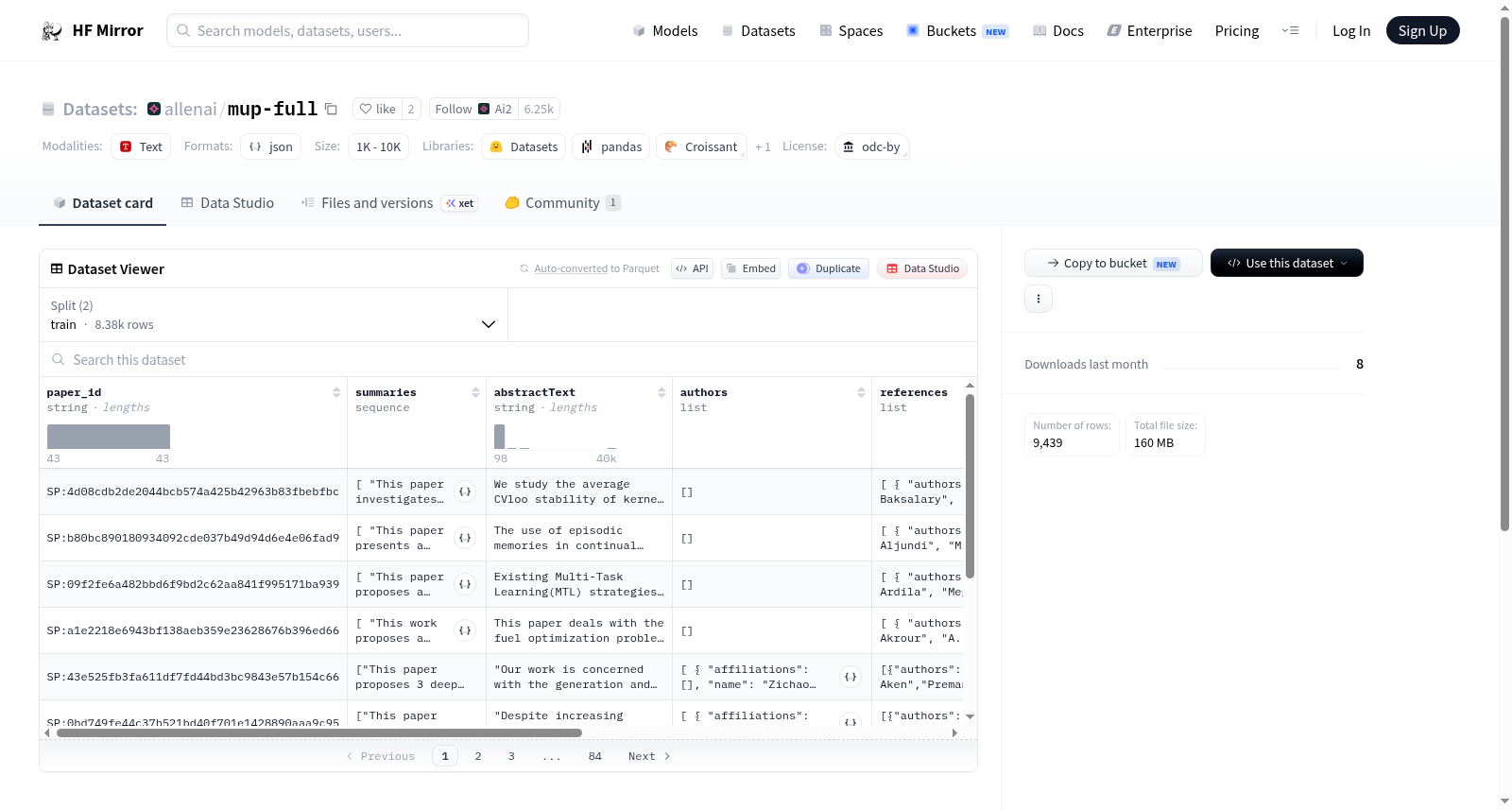1512x810 pixels.
Task: Open the navigation overflow menu icon
Action: [x=1290, y=31]
